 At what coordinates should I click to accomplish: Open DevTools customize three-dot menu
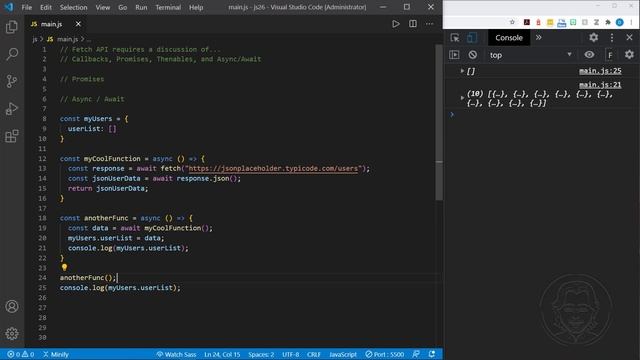[x=611, y=38]
